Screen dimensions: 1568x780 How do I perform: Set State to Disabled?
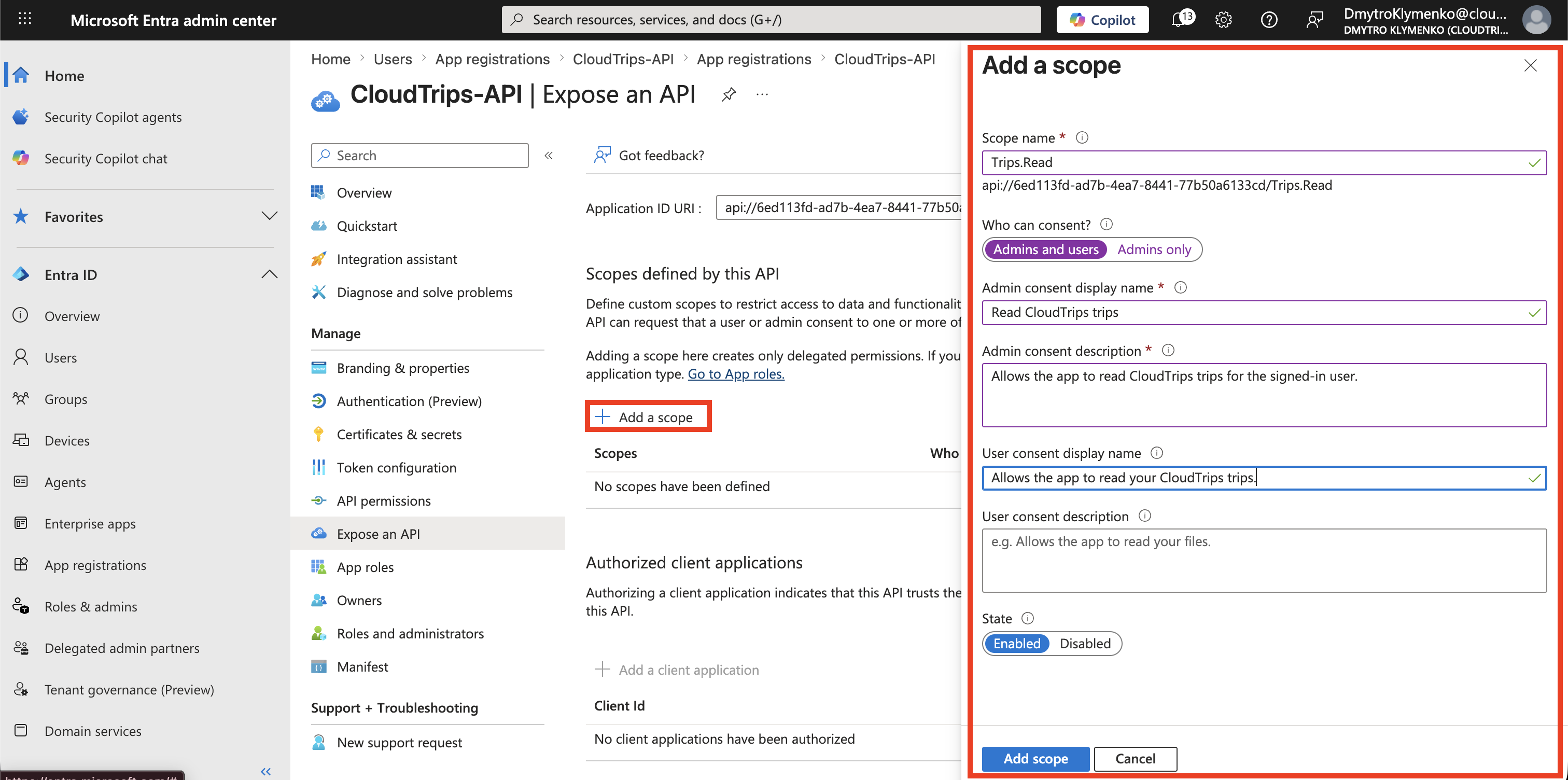point(1085,643)
